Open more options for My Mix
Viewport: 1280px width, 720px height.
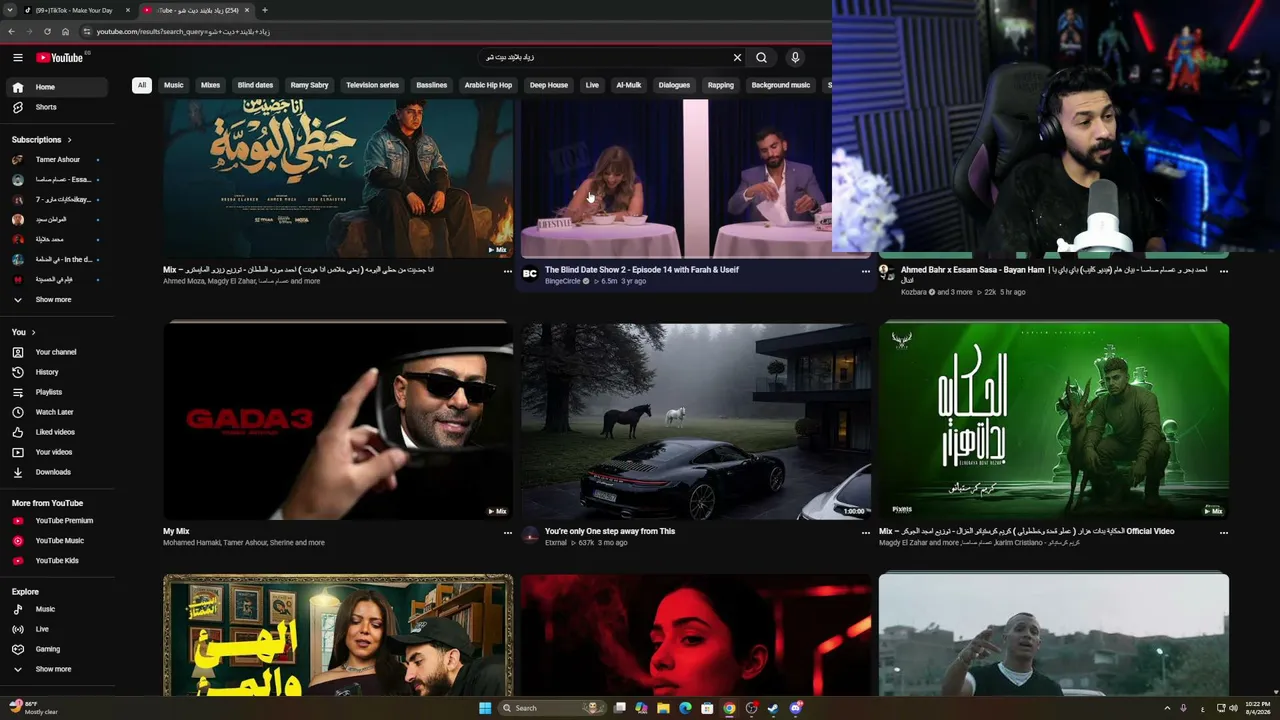(507, 533)
